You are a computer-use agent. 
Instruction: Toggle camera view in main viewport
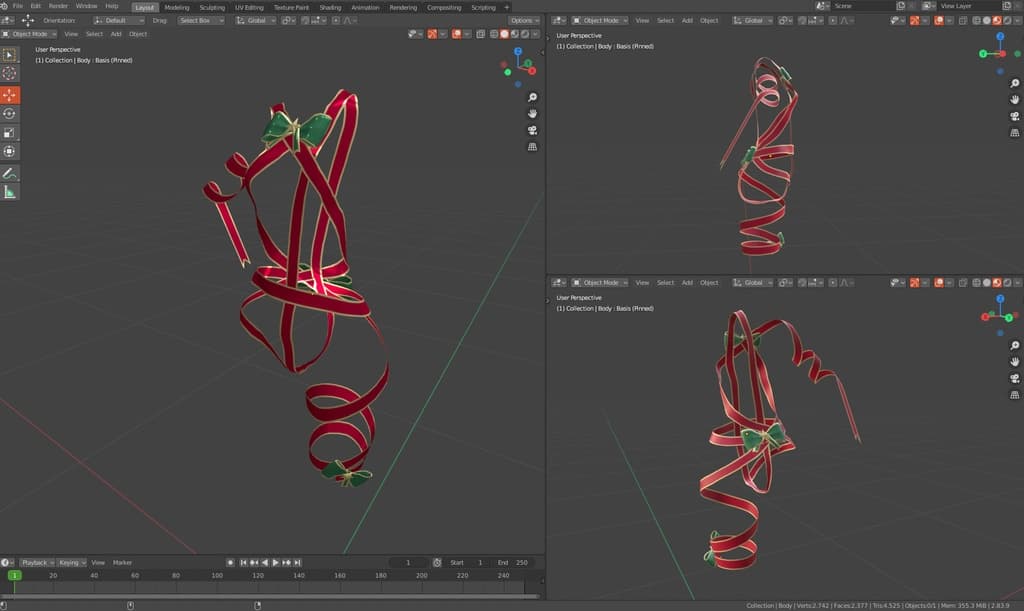point(532,130)
